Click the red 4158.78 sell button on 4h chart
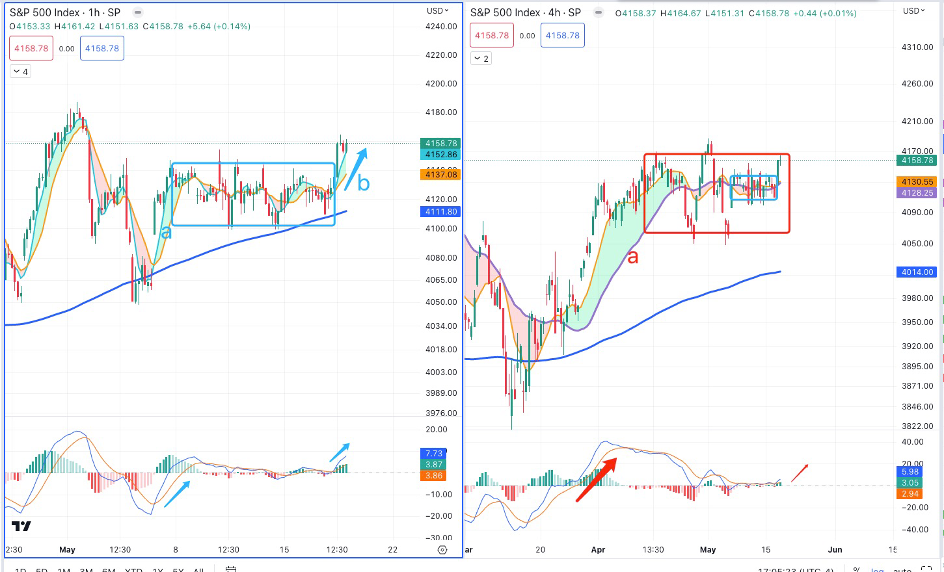The width and height of the screenshot is (944, 572). tap(492, 36)
